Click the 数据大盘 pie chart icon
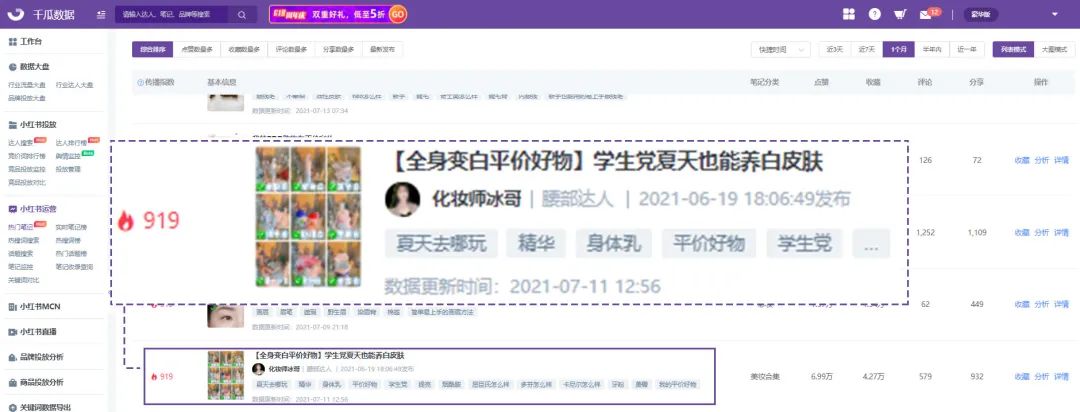The height and width of the screenshot is (412, 1080). (x=12, y=67)
